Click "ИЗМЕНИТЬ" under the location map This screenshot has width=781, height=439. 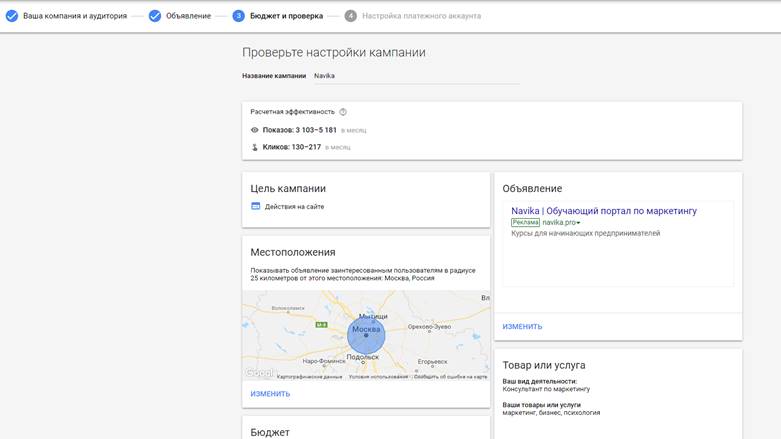(x=270, y=394)
